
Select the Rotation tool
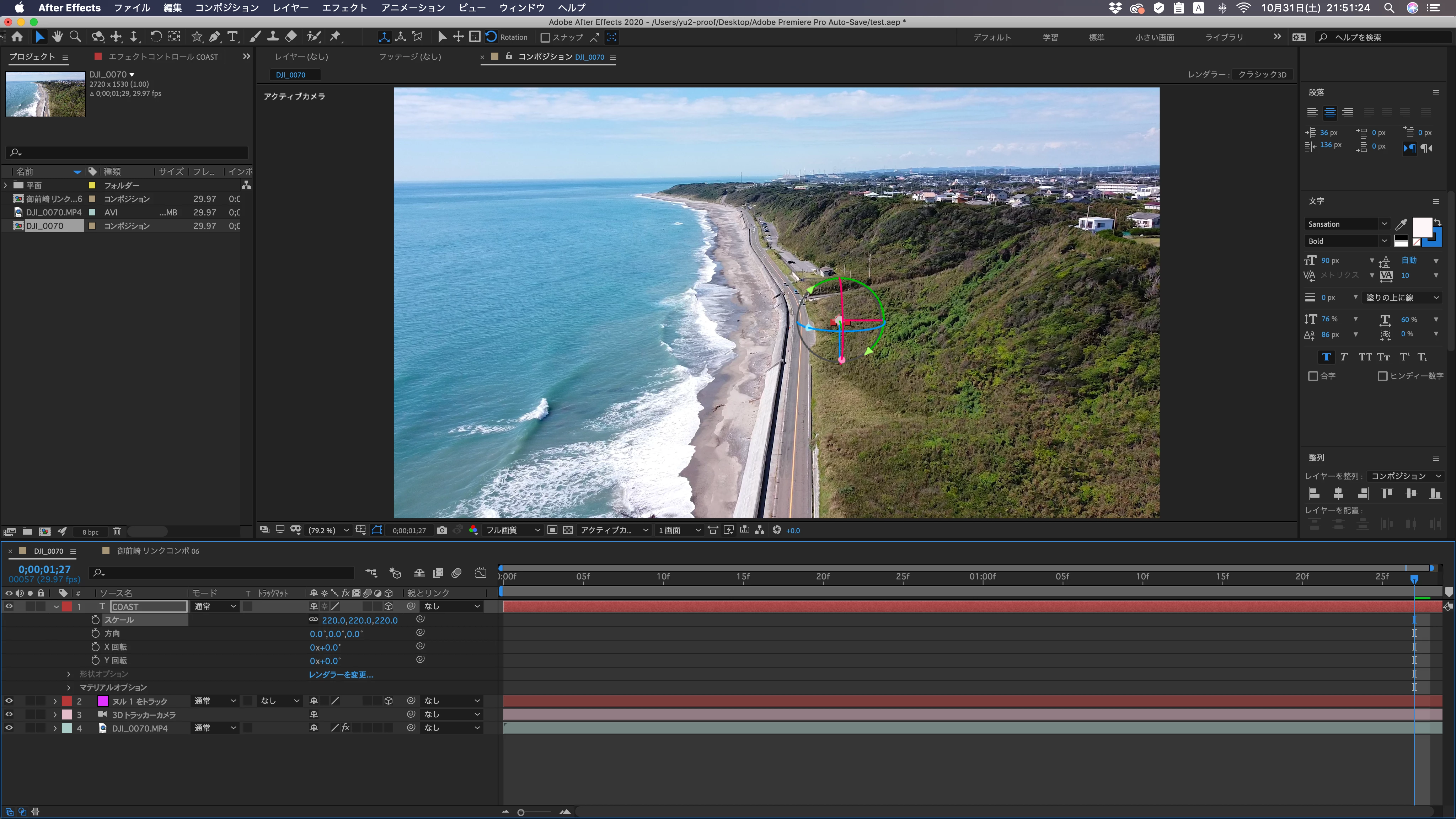155,37
